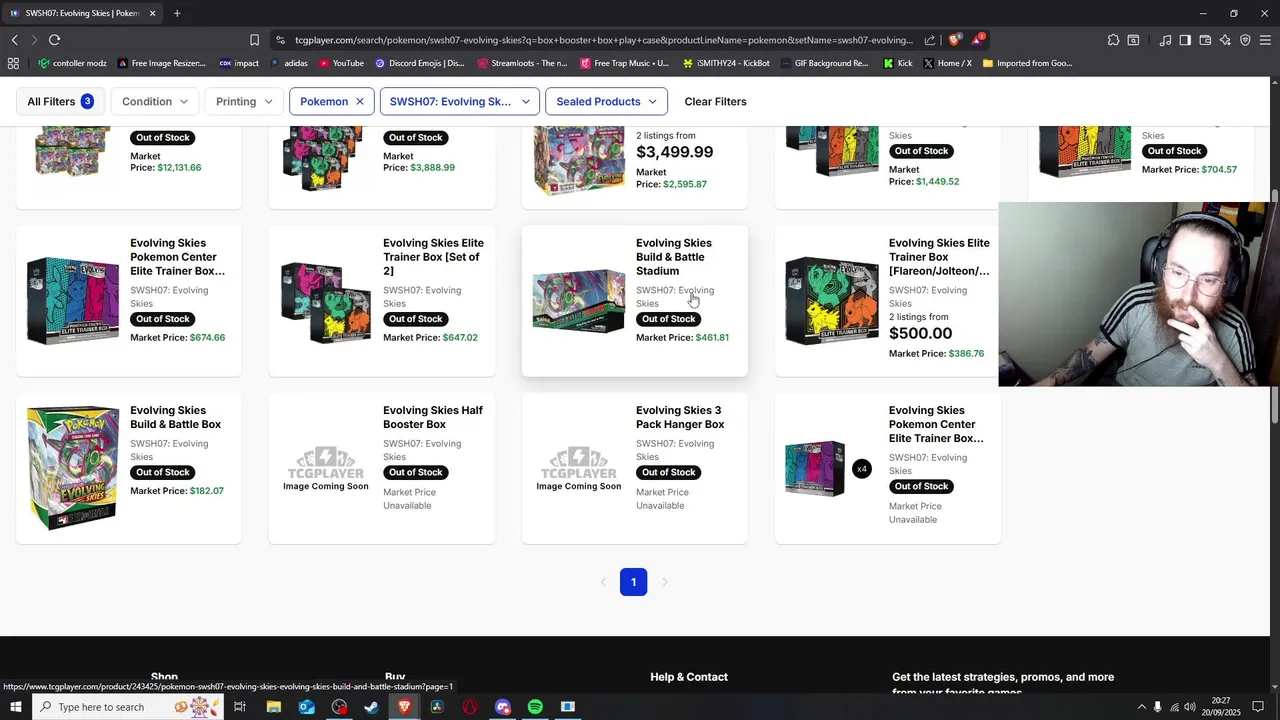Open the contoller modz bookmark
This screenshot has width=1280, height=720.
pyautogui.click(x=72, y=63)
